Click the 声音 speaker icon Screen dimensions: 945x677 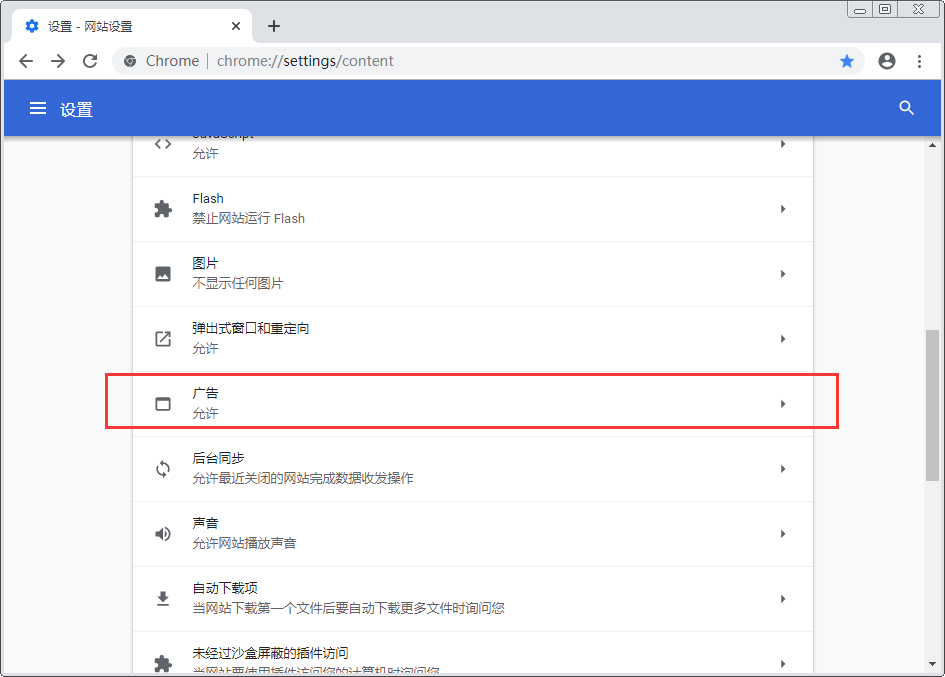163,533
